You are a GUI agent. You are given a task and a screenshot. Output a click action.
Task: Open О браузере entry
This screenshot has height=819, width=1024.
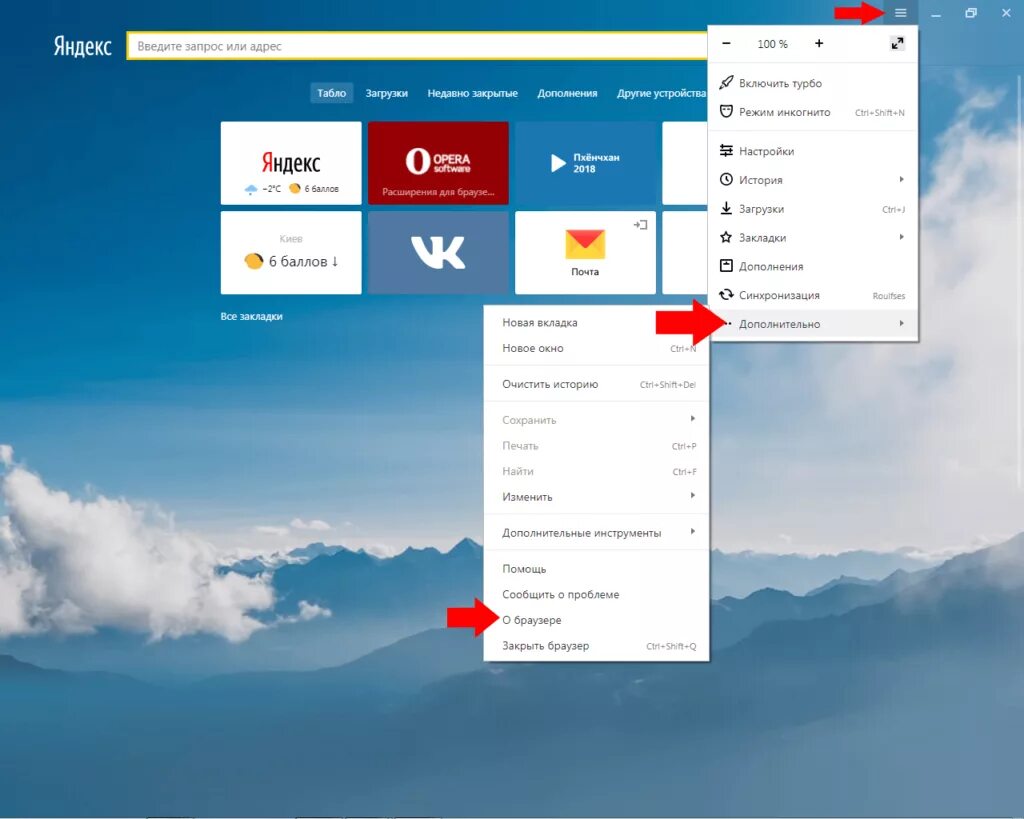pos(596,620)
